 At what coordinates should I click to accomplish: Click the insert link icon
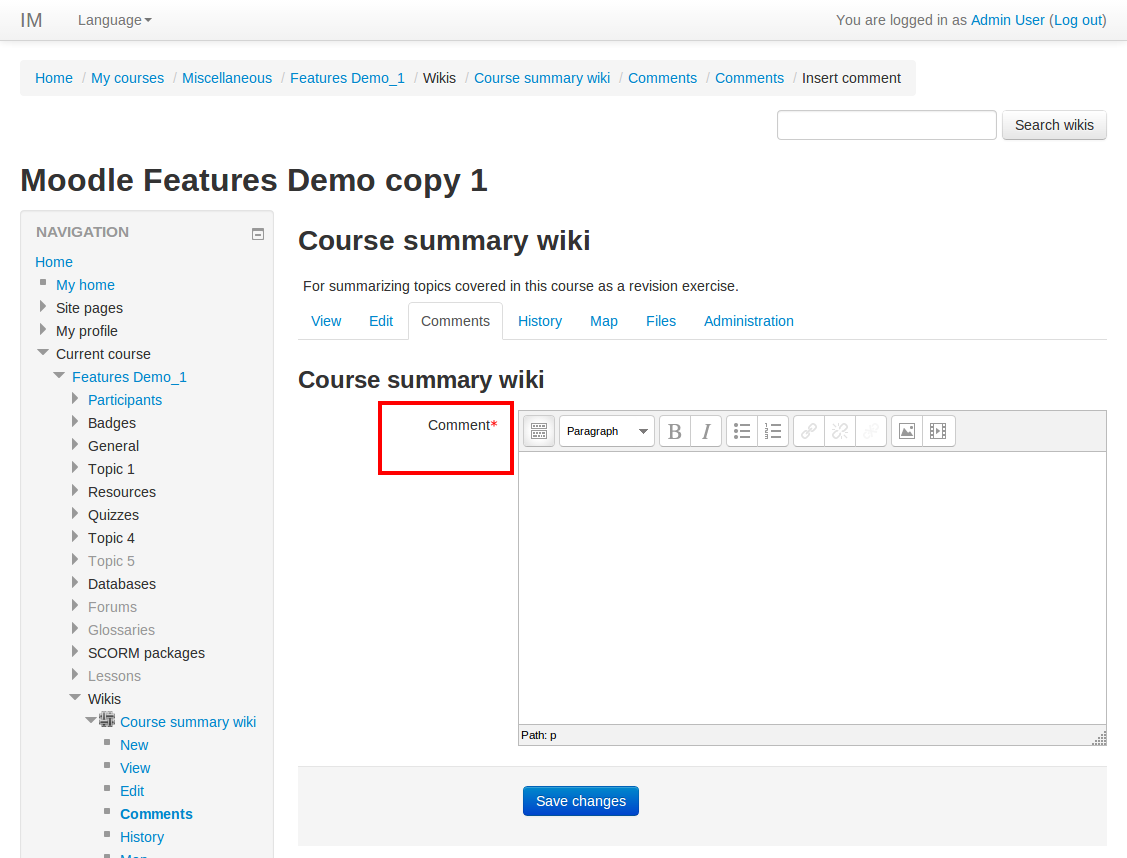point(809,431)
